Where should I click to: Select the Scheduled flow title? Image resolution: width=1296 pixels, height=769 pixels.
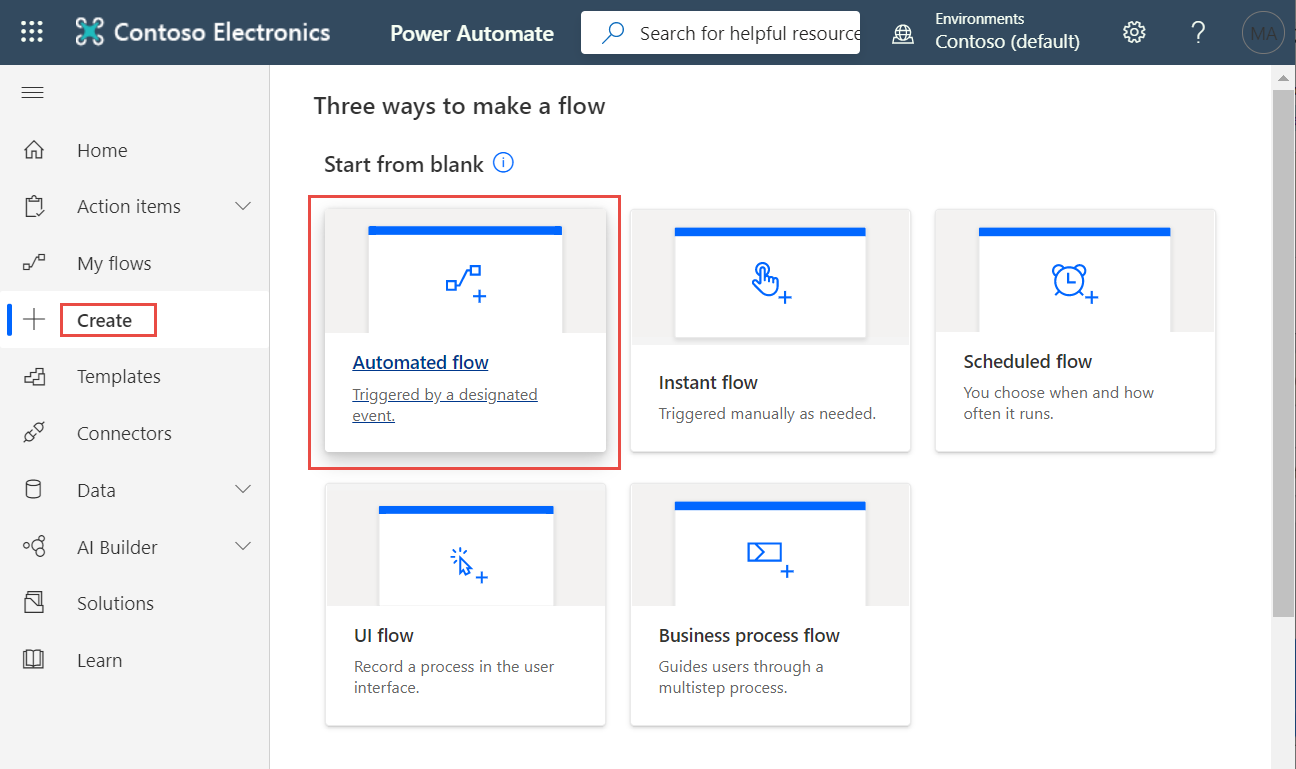pos(1028,361)
